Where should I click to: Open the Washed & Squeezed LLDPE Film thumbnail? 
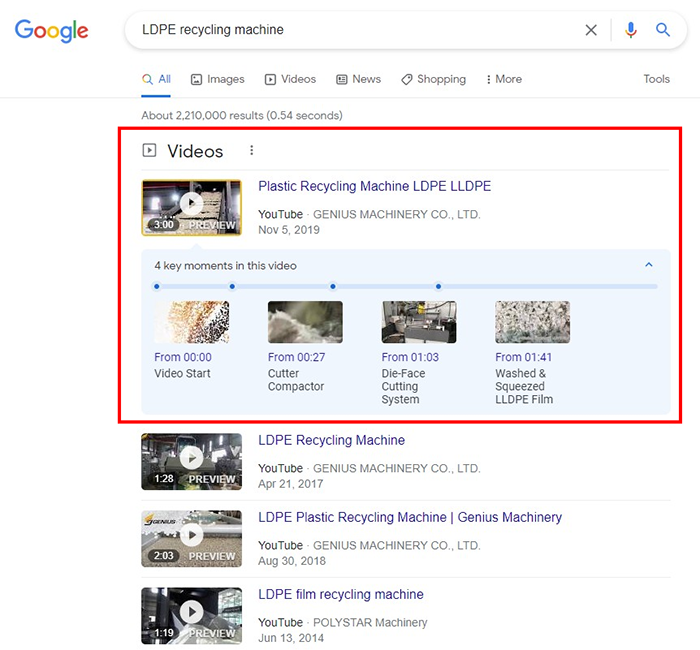[533, 322]
